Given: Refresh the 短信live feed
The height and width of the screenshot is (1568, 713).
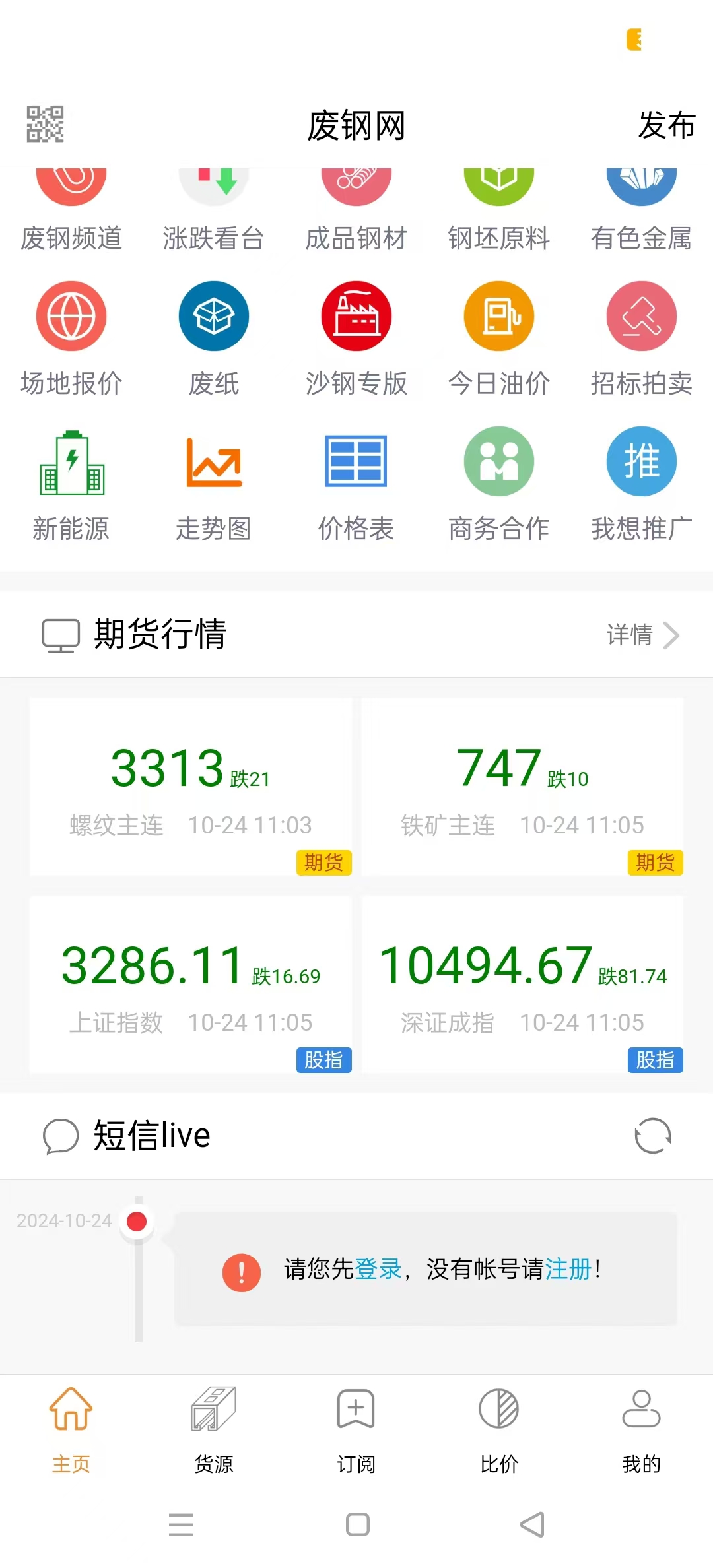Looking at the screenshot, I should 652,1136.
